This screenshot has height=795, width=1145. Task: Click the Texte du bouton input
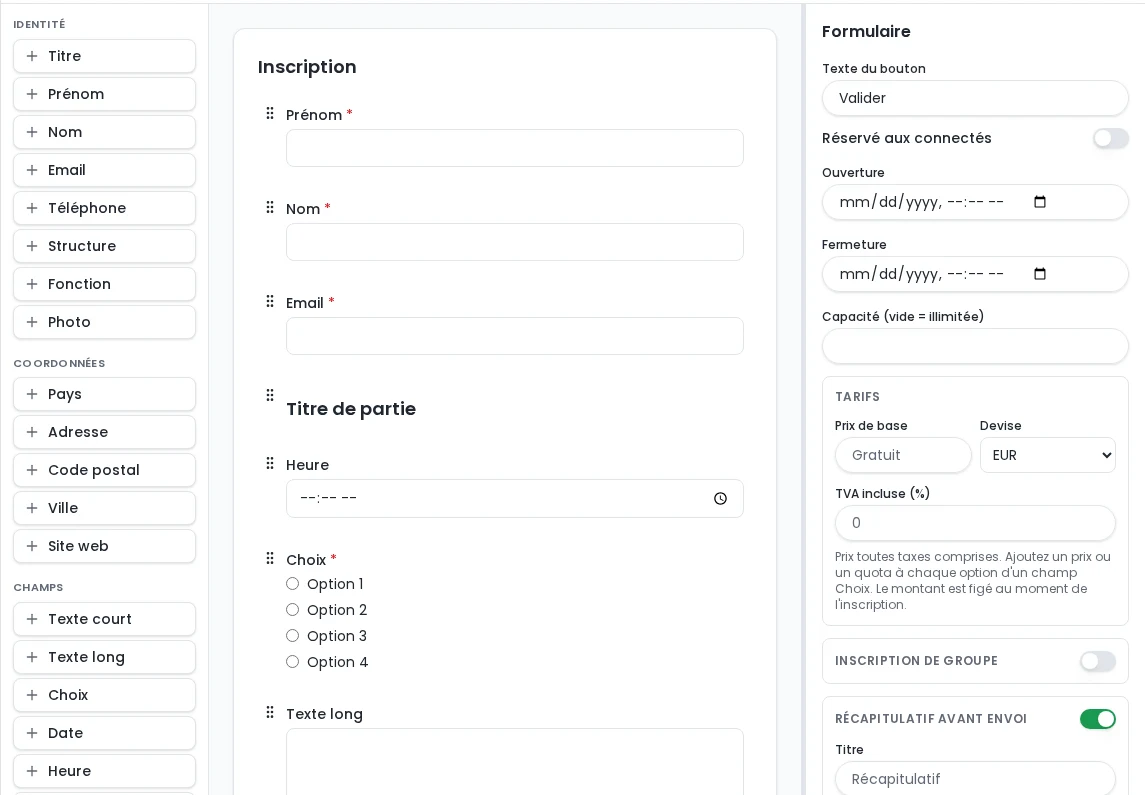(x=975, y=98)
